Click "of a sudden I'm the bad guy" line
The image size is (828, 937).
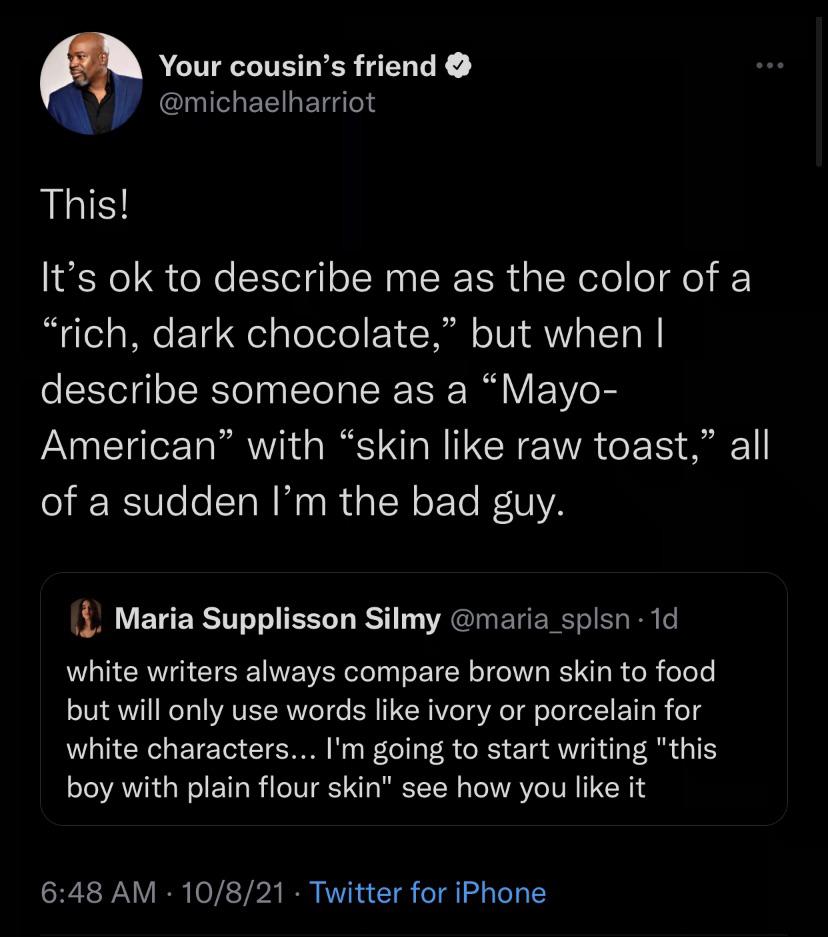[x=303, y=501]
